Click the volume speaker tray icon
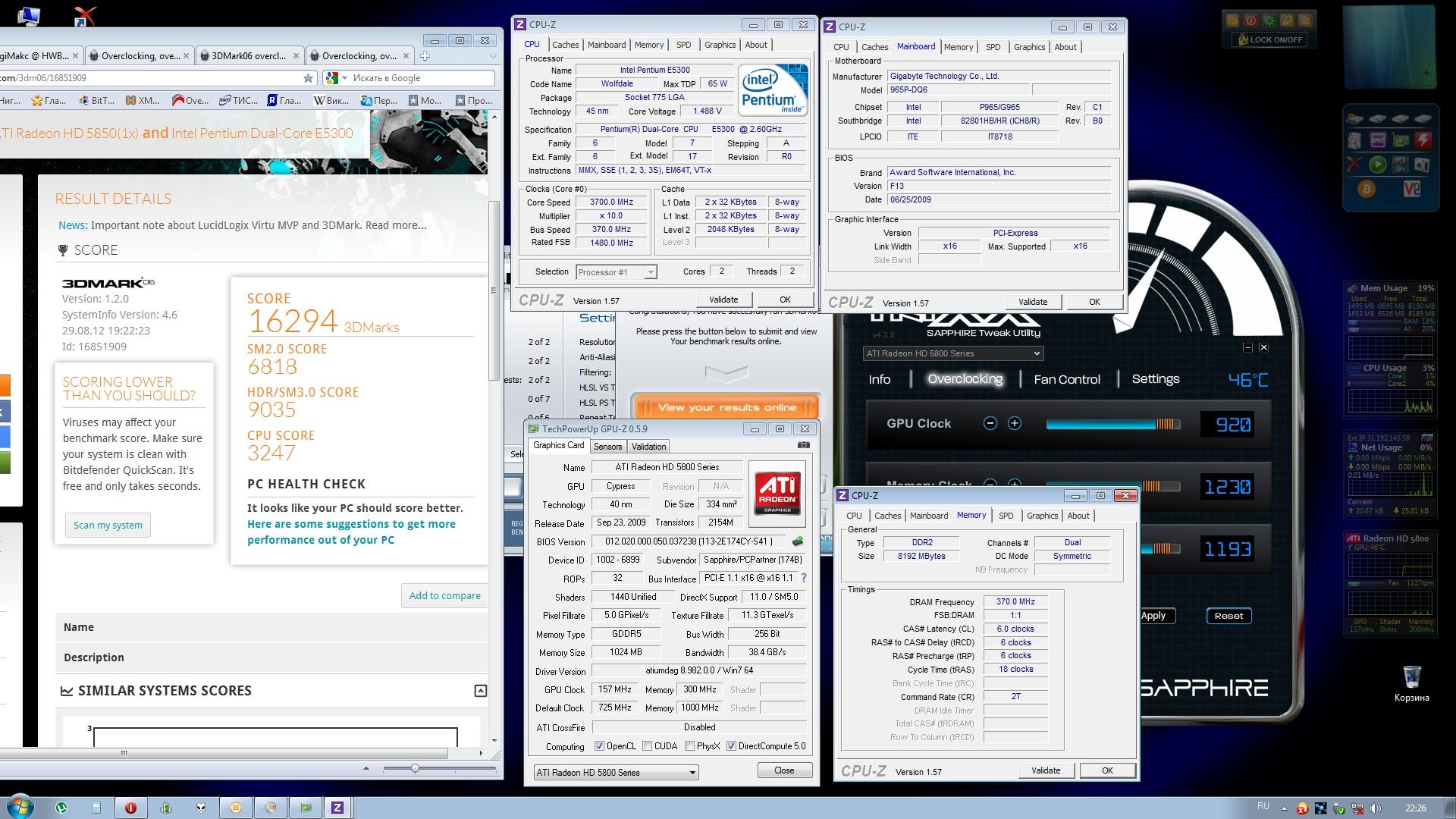Viewport: 1456px width, 819px height. point(1376,808)
